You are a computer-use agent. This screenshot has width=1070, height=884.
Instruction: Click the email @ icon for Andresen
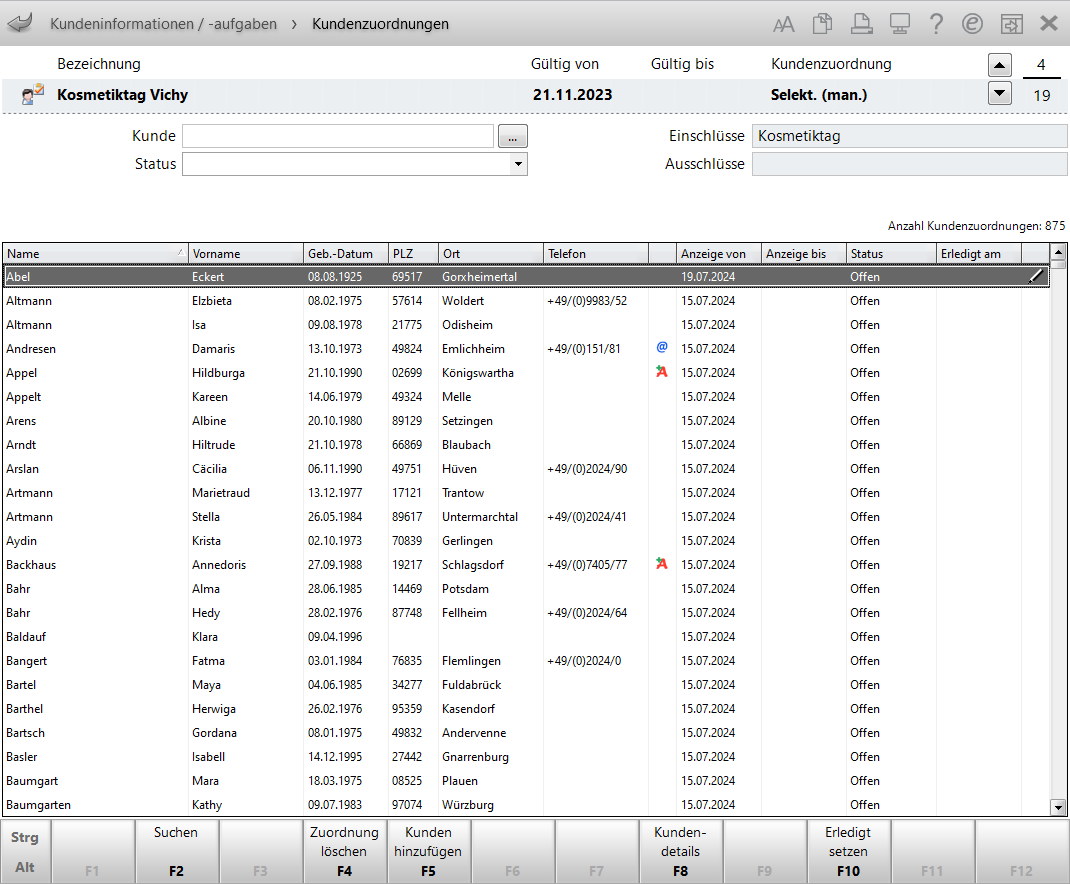[661, 348]
